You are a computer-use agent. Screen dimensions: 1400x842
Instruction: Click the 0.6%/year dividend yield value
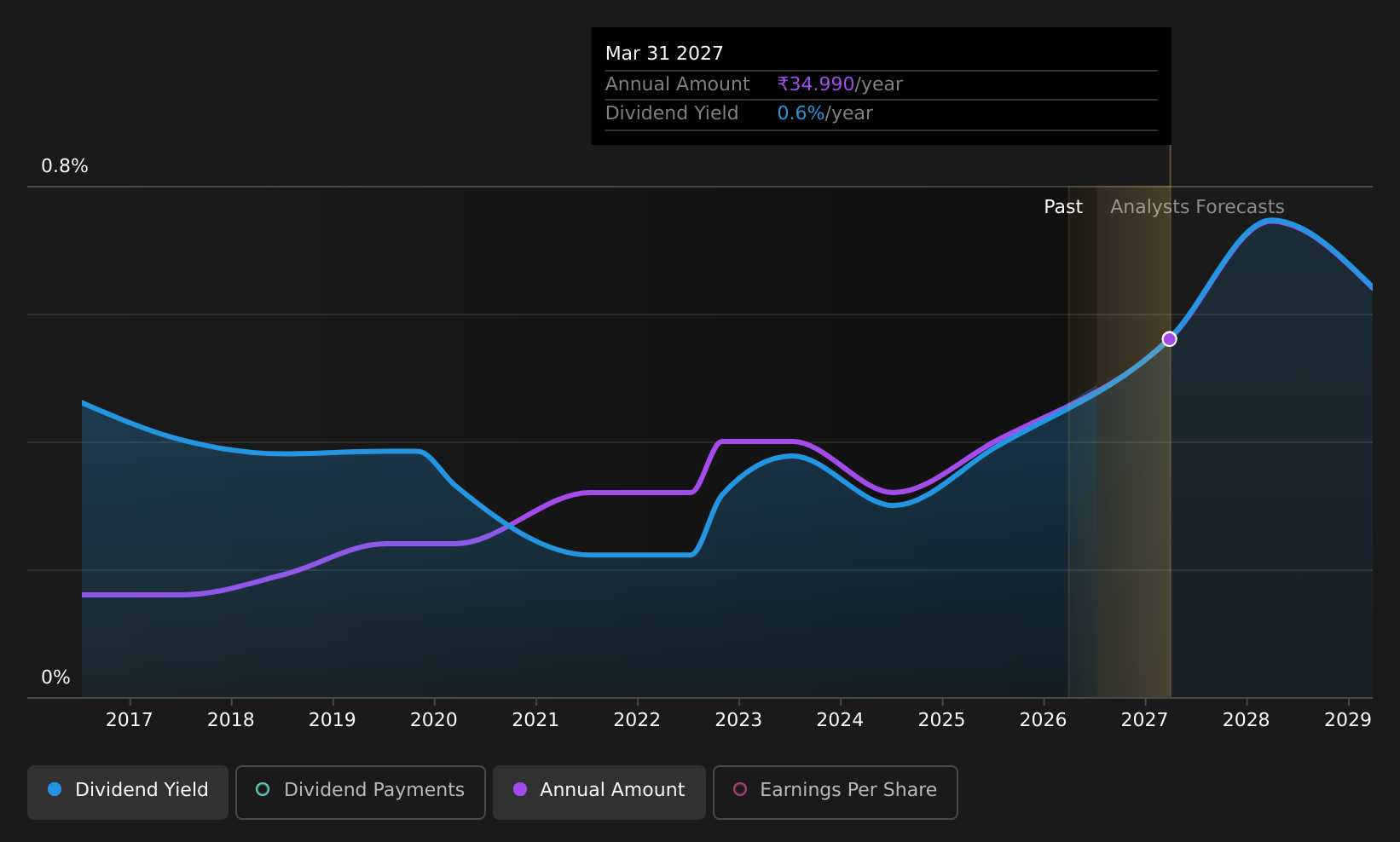tap(824, 113)
